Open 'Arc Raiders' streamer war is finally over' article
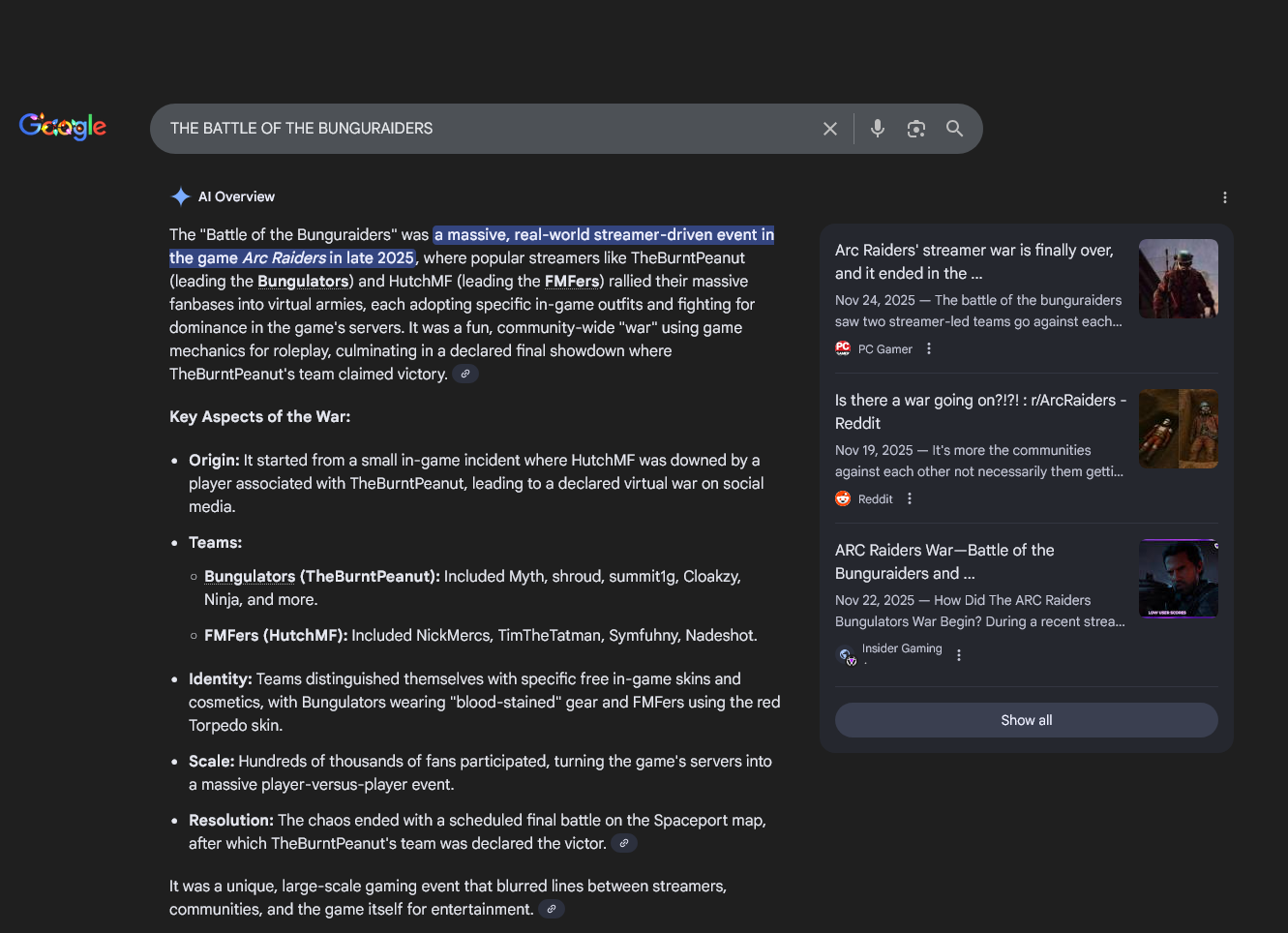 (974, 261)
